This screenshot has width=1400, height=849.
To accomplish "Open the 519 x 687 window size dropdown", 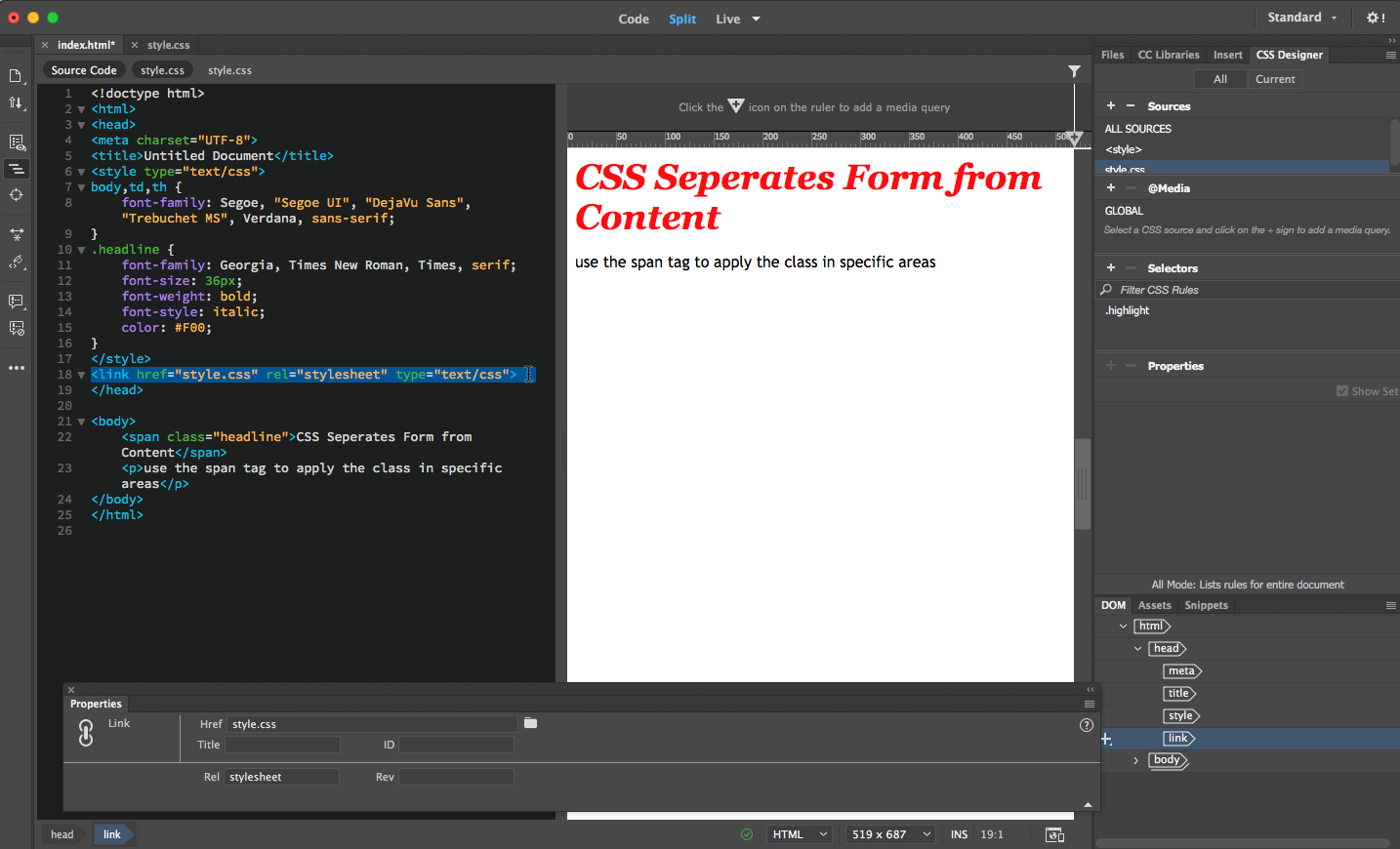I will pos(890,834).
